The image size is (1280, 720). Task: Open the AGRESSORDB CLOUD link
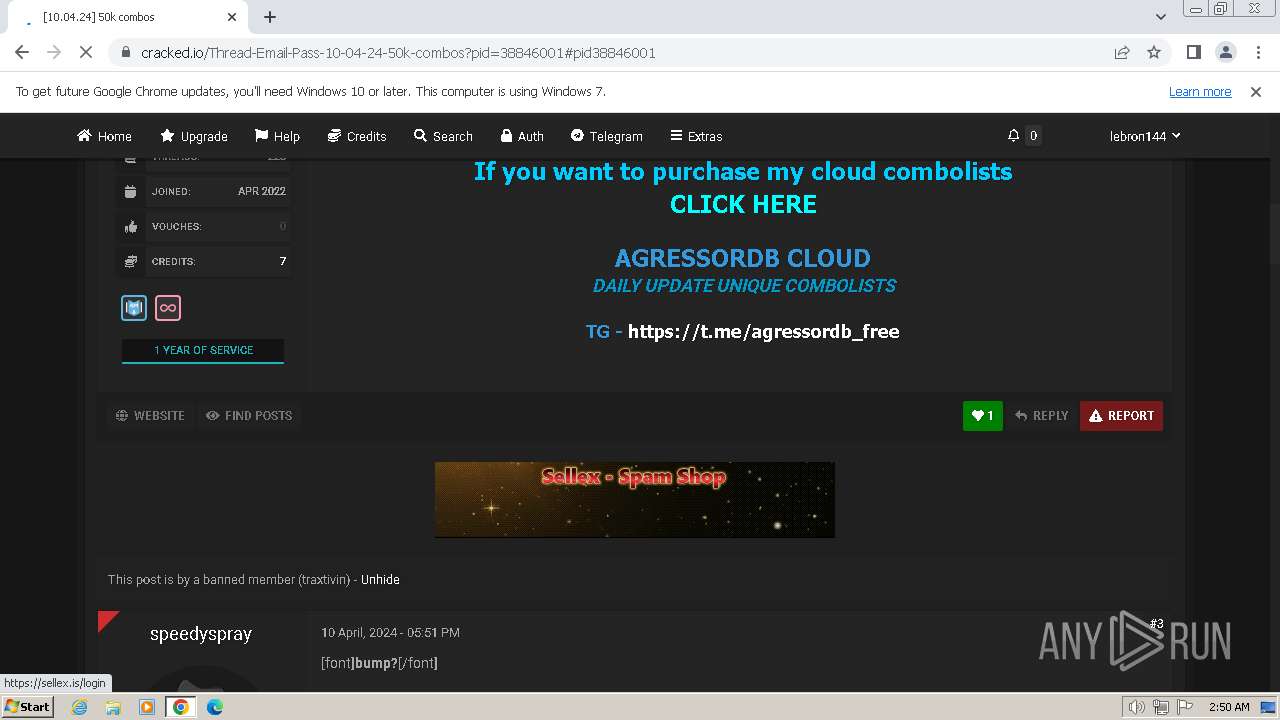742,258
